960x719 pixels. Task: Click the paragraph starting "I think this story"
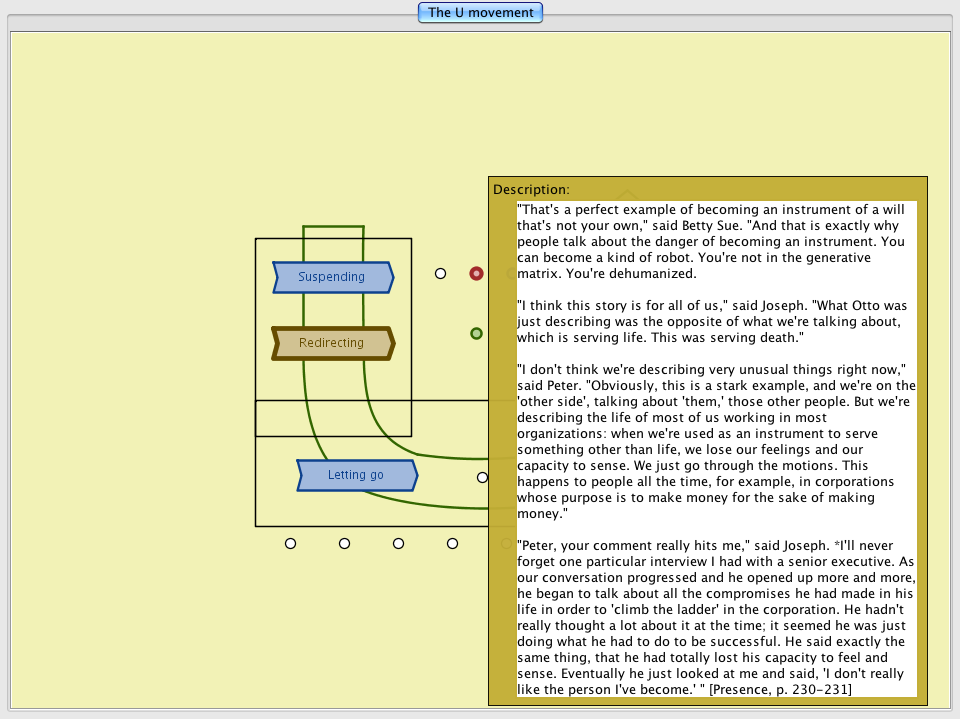pos(712,322)
